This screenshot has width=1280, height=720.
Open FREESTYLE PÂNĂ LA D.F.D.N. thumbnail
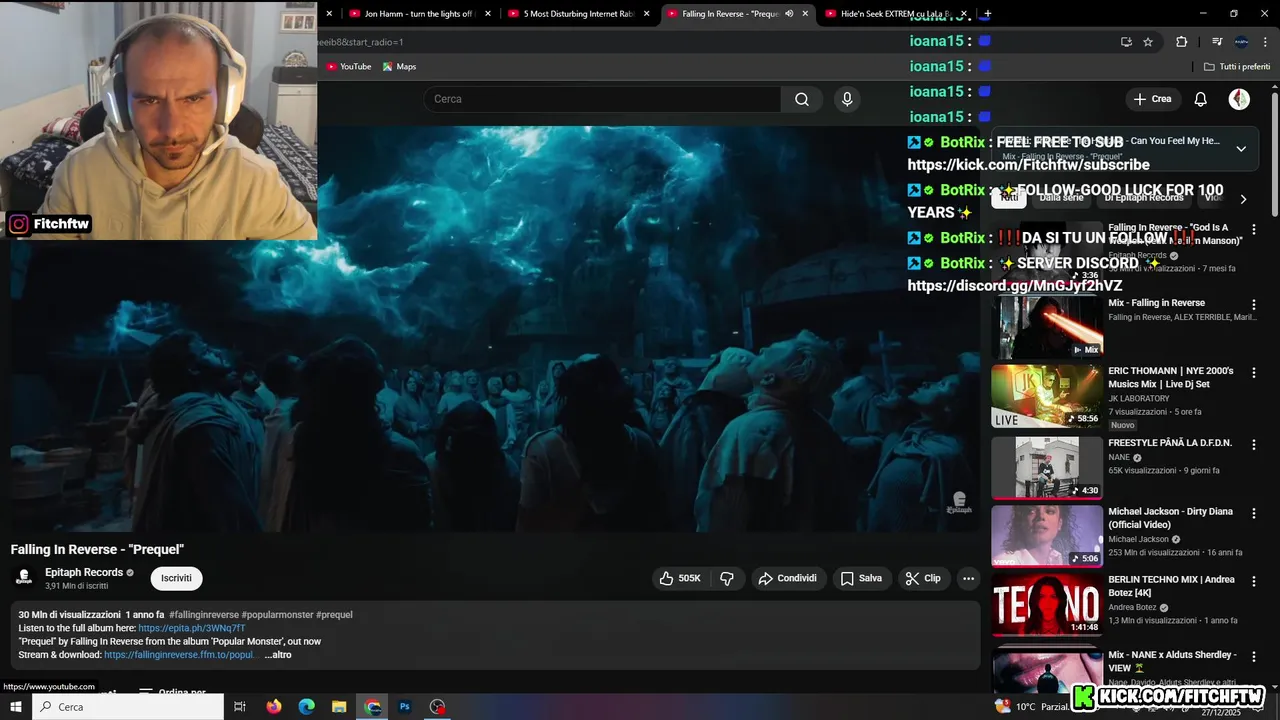pyautogui.click(x=1047, y=467)
